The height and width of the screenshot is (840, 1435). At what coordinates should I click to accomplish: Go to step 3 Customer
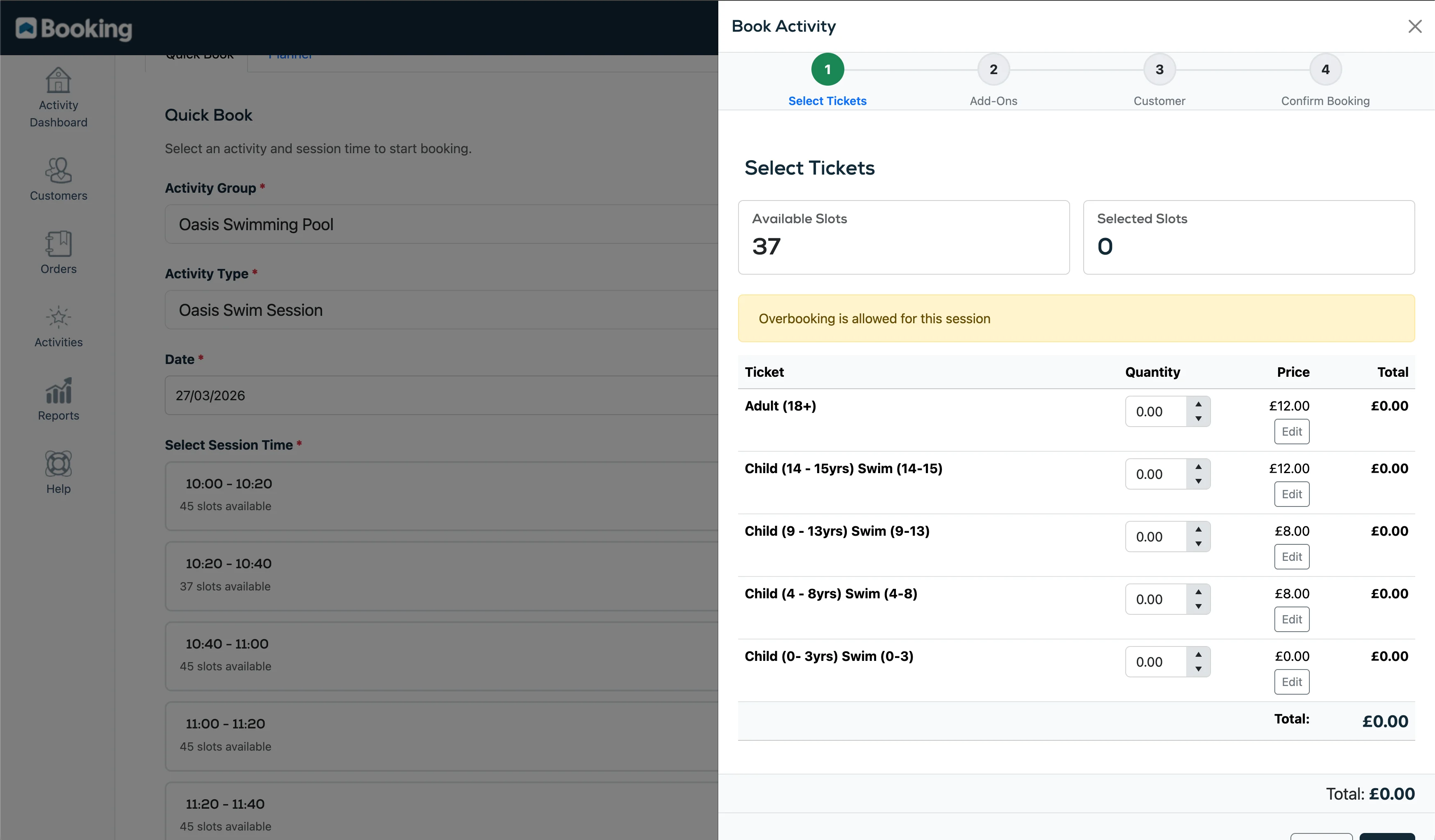(1159, 70)
